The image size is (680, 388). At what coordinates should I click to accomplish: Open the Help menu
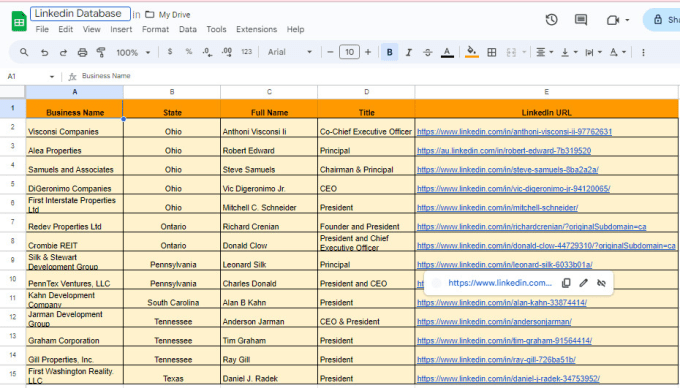tap(295, 29)
